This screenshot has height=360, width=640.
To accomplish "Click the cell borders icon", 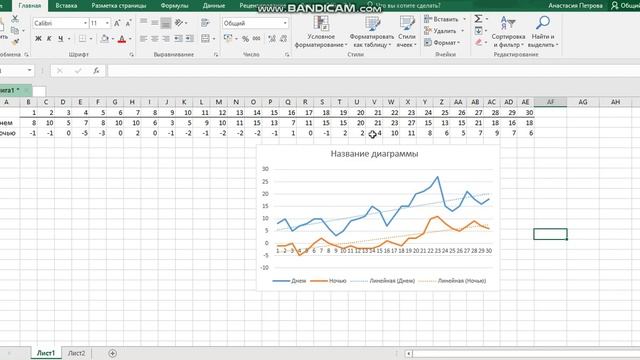I will point(82,39).
